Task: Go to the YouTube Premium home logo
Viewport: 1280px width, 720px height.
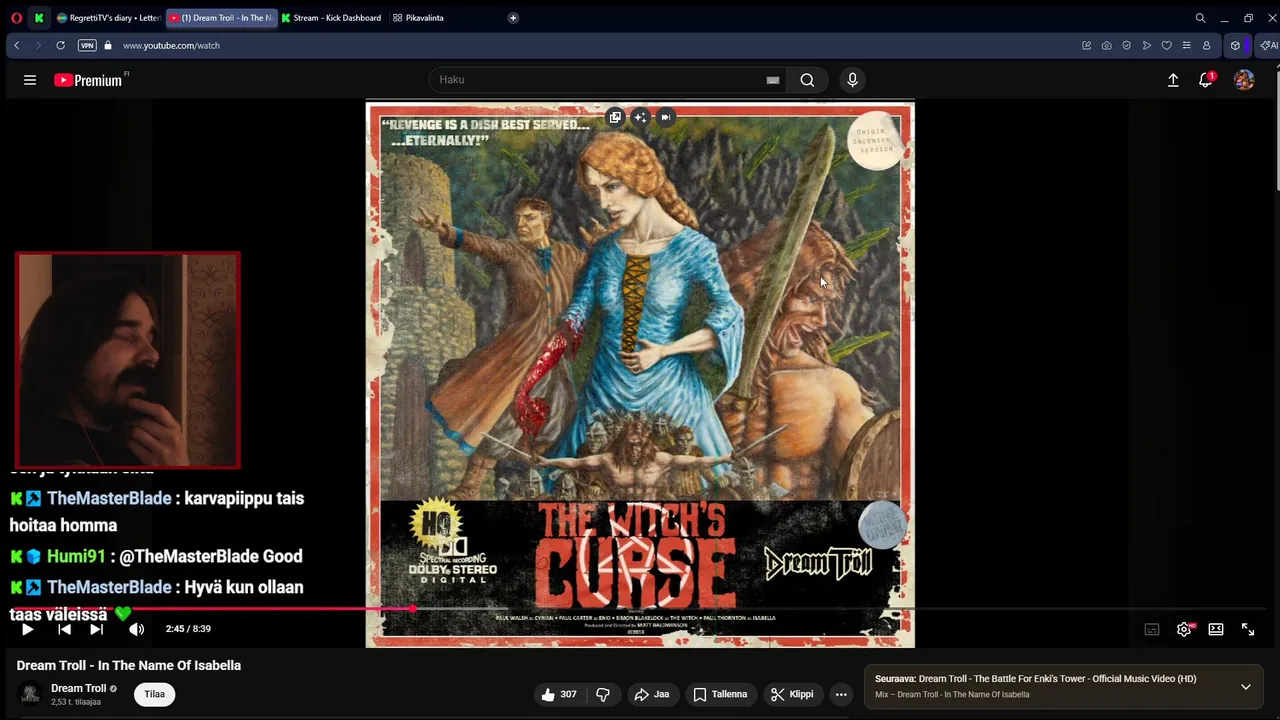Action: [88, 80]
